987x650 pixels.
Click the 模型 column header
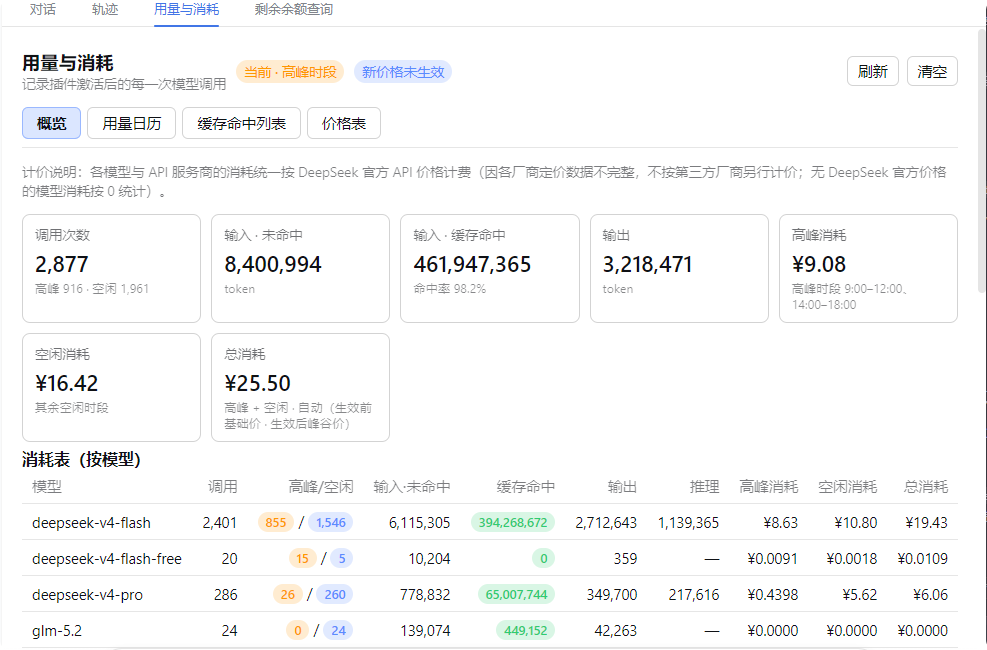pyautogui.click(x=47, y=486)
